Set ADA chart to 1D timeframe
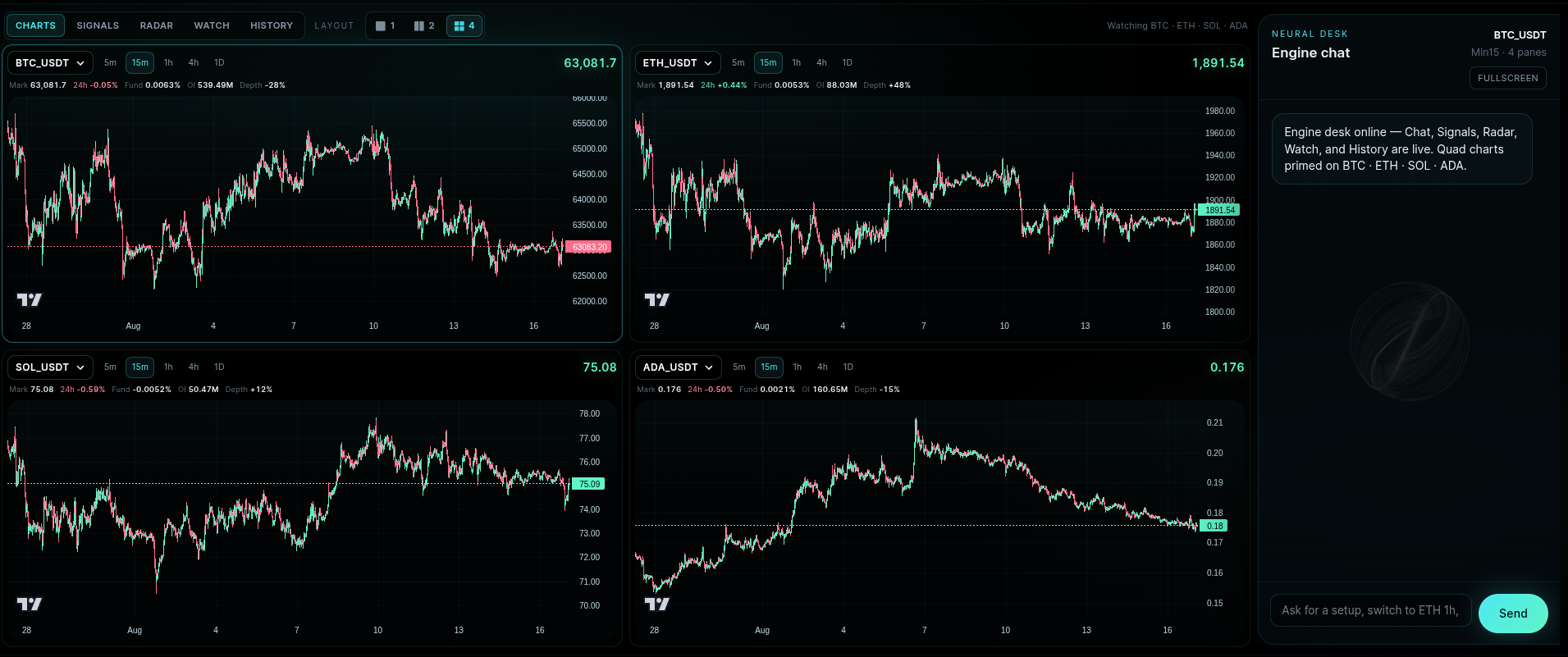This screenshot has width=1568, height=657. 848,367
